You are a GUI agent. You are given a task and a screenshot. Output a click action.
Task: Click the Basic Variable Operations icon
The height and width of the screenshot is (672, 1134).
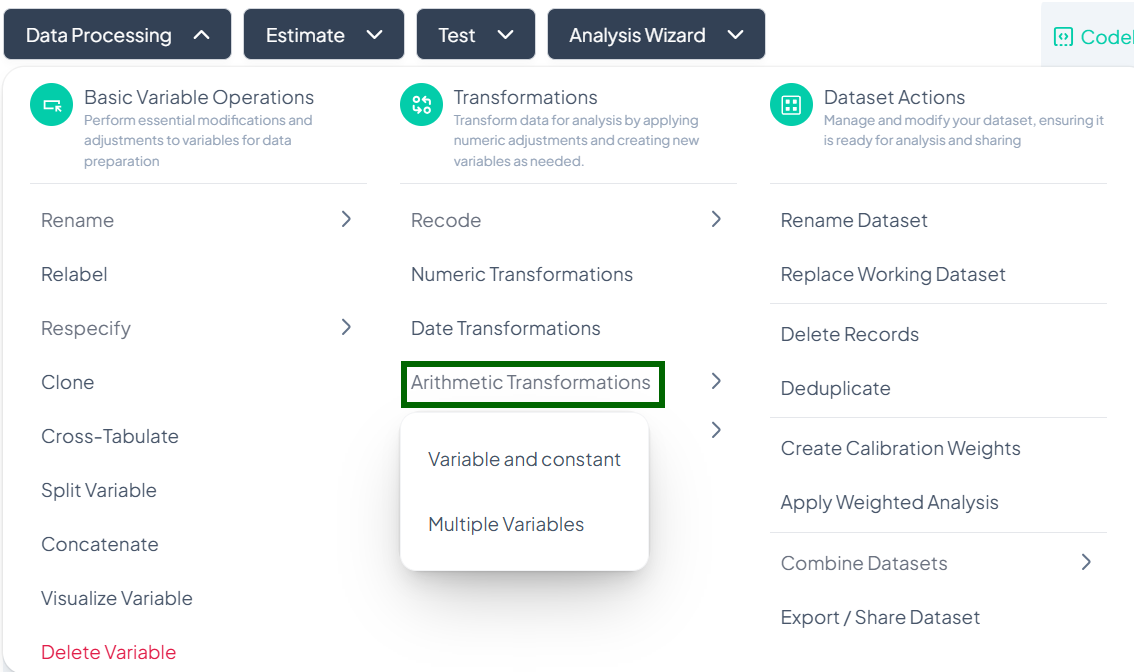click(52, 105)
